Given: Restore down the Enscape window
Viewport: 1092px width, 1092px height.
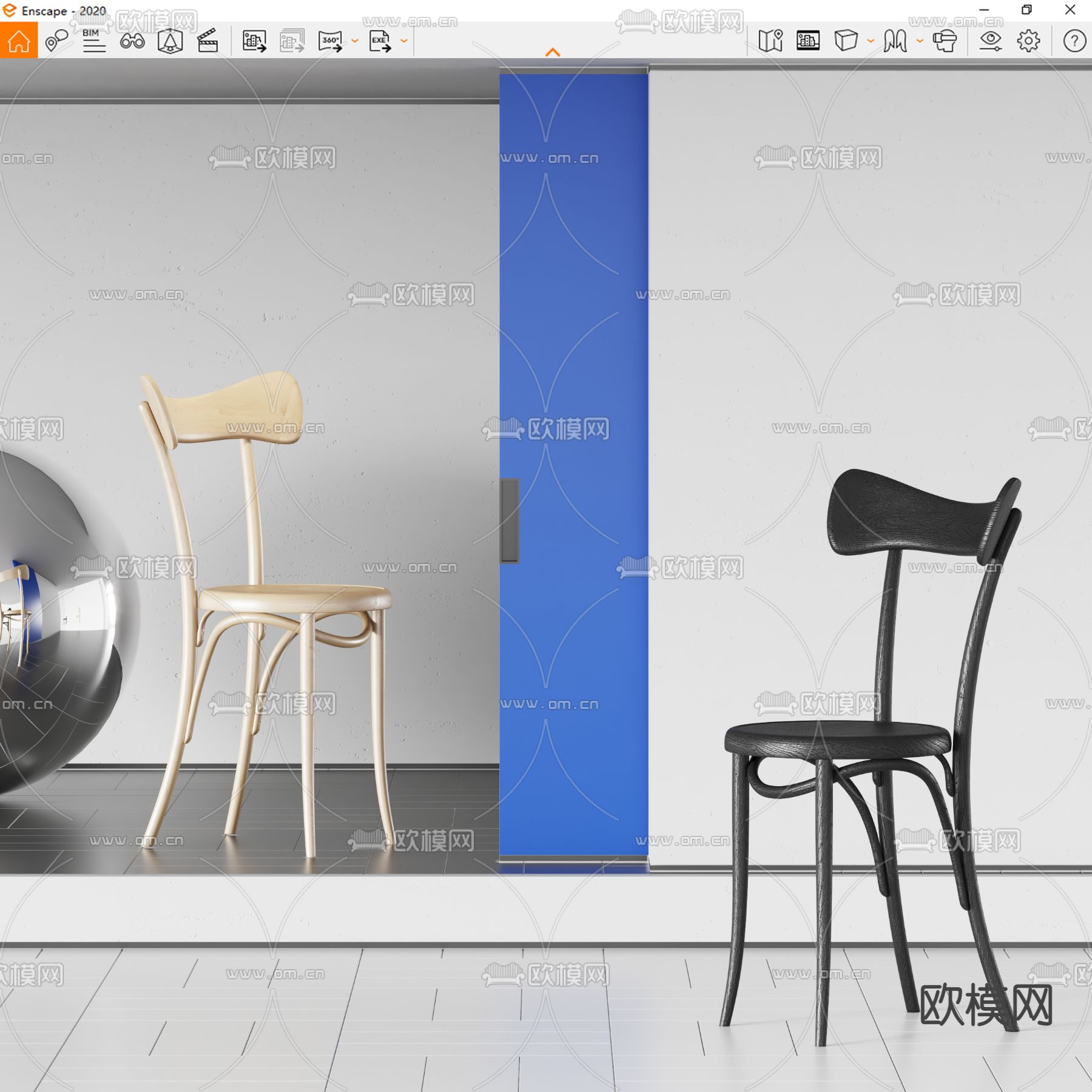Looking at the screenshot, I should coord(1026,10).
